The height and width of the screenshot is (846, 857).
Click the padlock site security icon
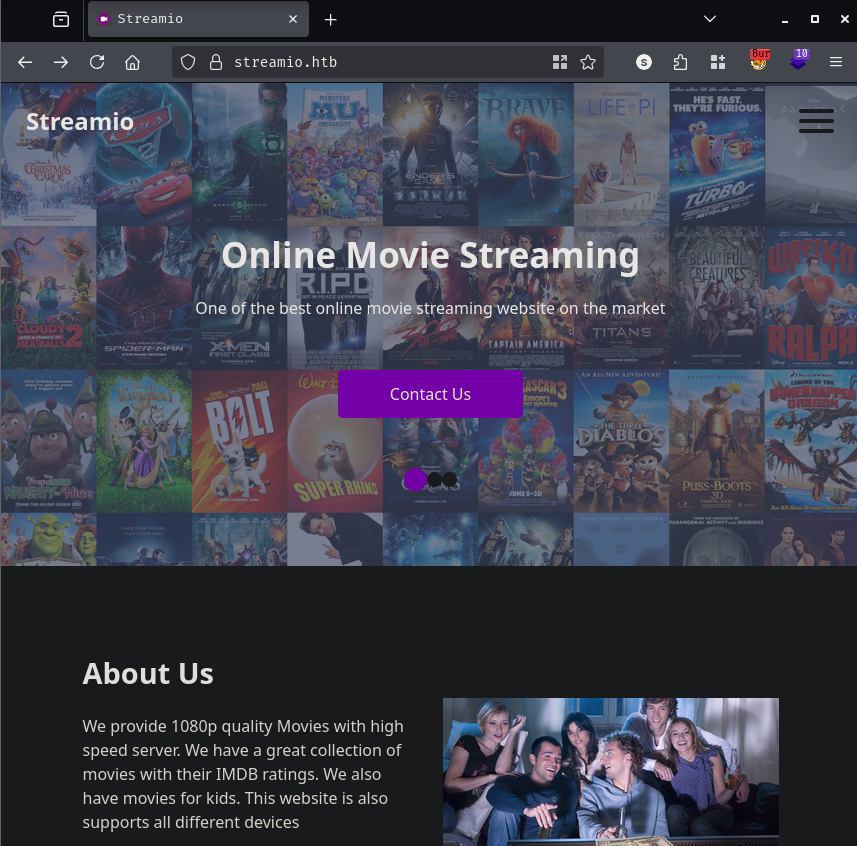tap(214, 62)
